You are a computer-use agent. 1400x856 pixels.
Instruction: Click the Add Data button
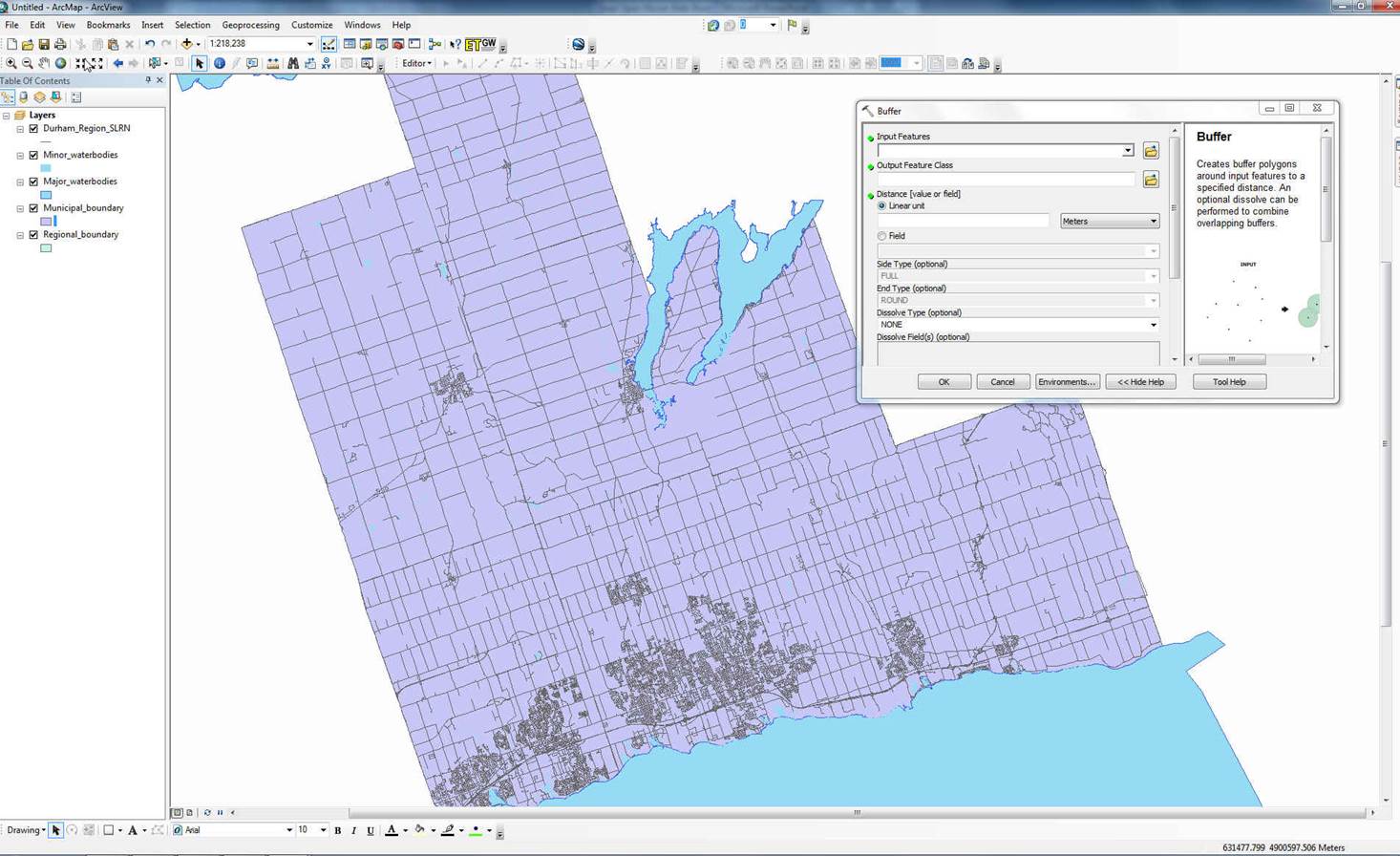187,44
